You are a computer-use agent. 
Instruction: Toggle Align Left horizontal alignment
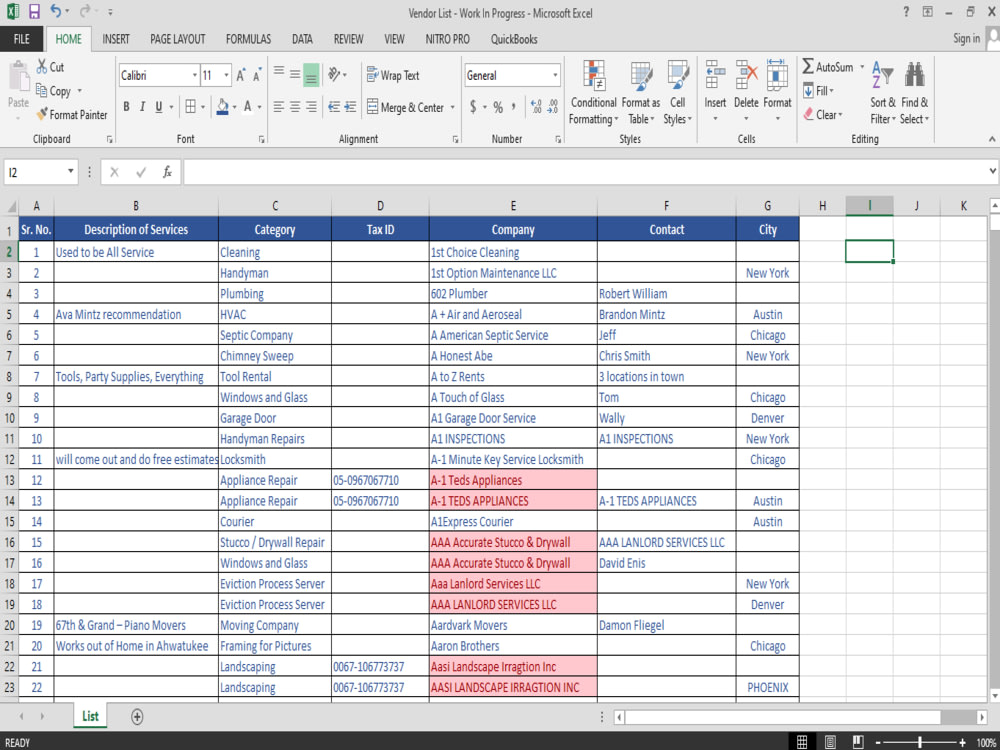(x=279, y=107)
